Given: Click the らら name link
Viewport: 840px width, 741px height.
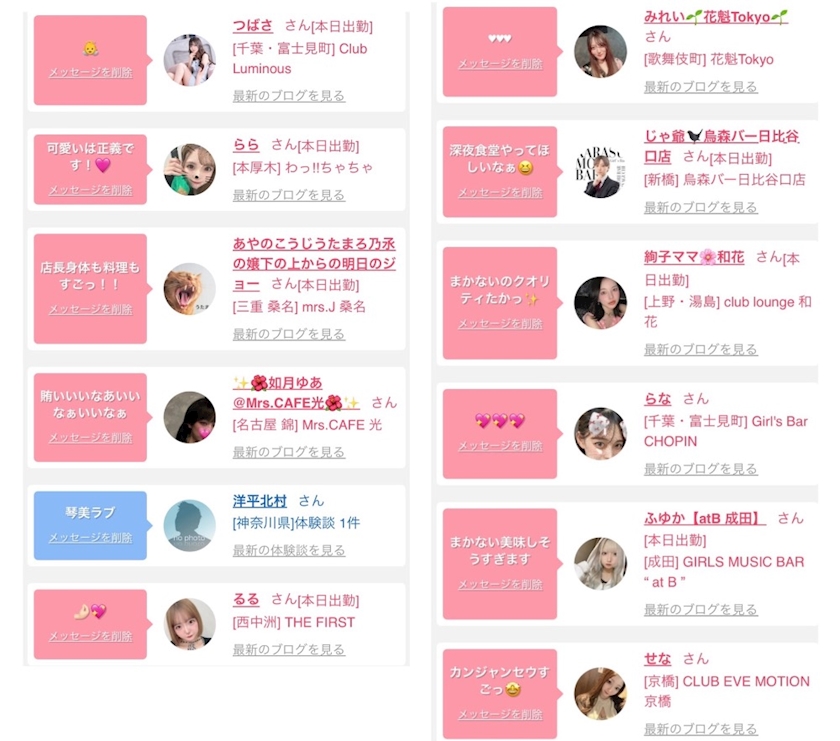Looking at the screenshot, I should [x=246, y=145].
